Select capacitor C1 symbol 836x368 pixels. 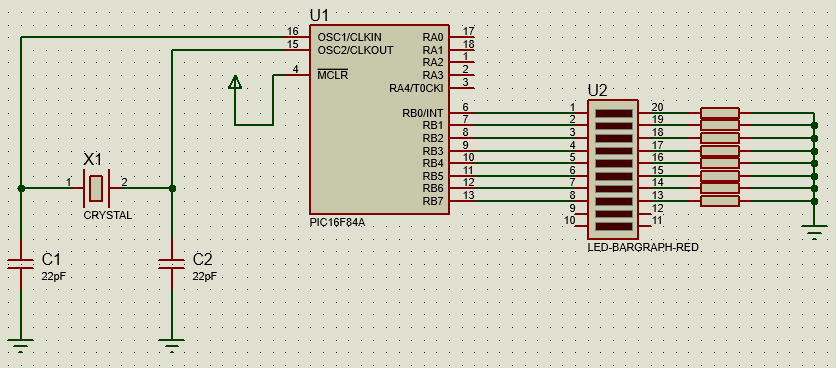(21, 264)
